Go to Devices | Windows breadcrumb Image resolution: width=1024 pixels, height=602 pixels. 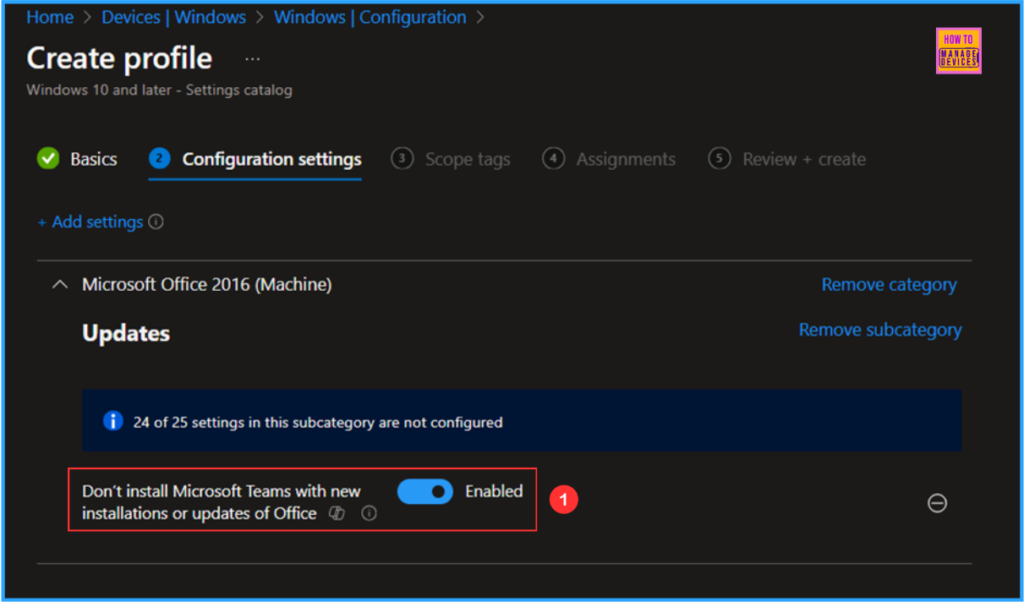174,18
